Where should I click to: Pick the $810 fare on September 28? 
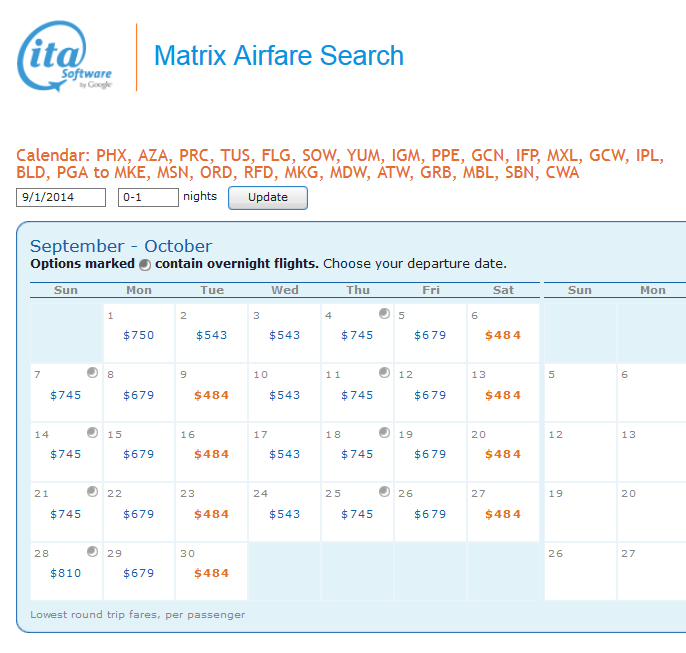click(x=66, y=573)
